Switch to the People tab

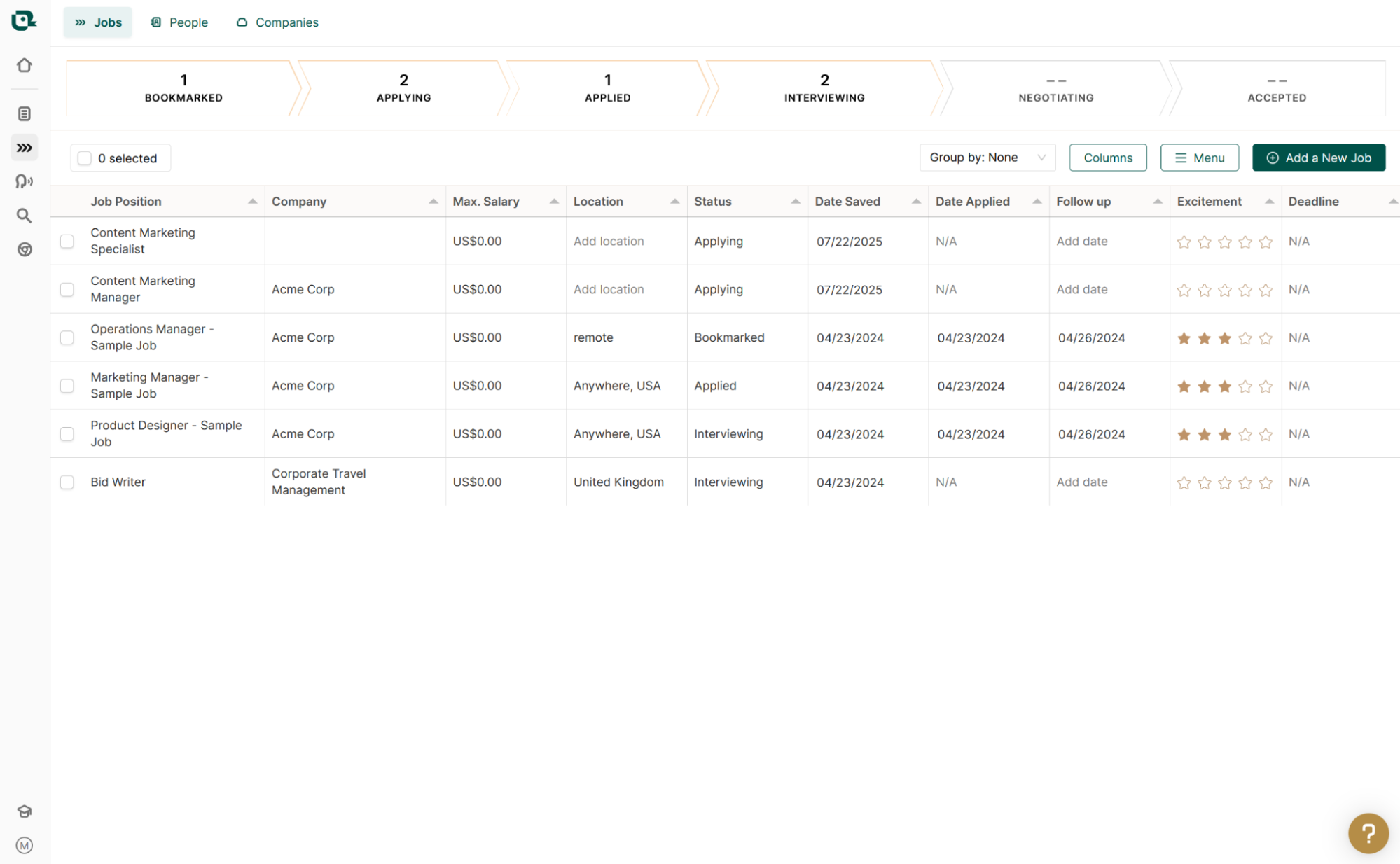(x=179, y=22)
